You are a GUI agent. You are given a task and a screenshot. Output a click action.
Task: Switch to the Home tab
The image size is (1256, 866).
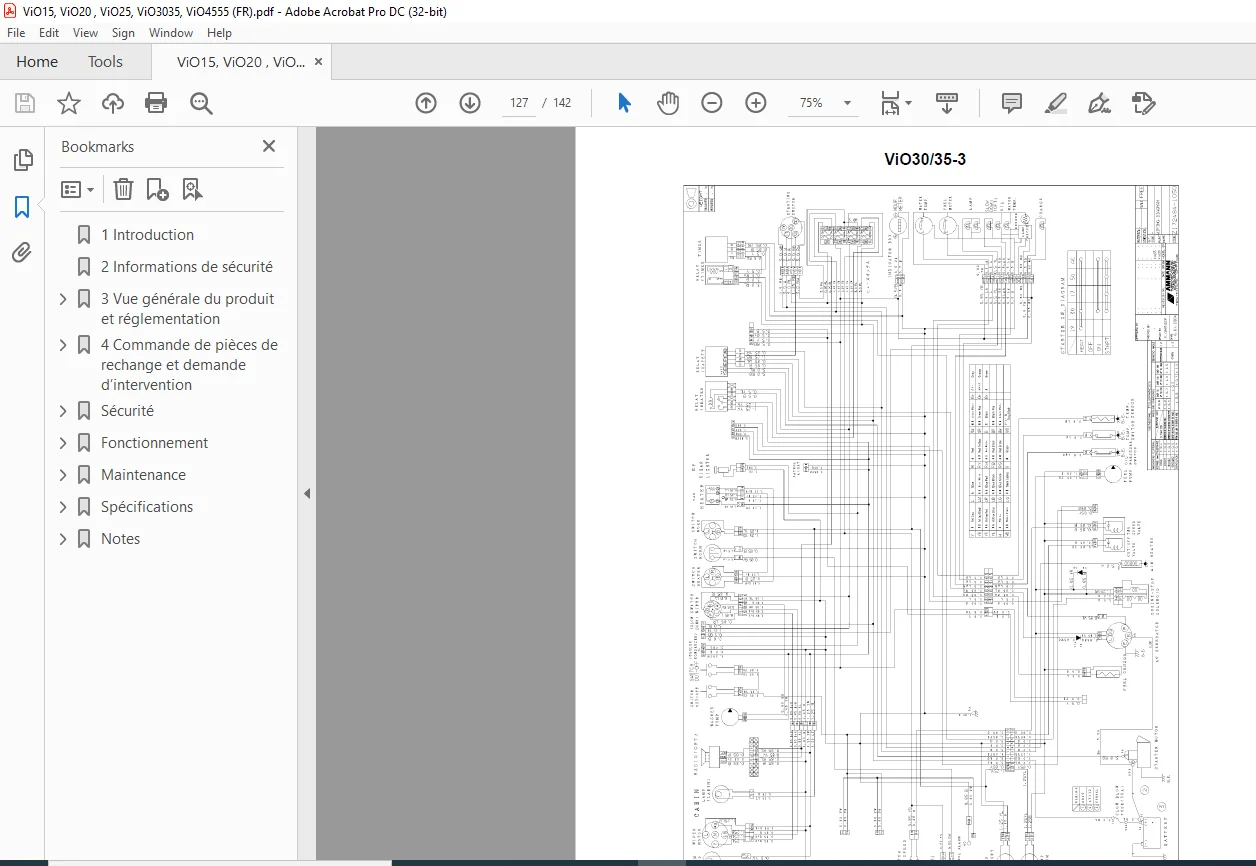tap(37, 61)
